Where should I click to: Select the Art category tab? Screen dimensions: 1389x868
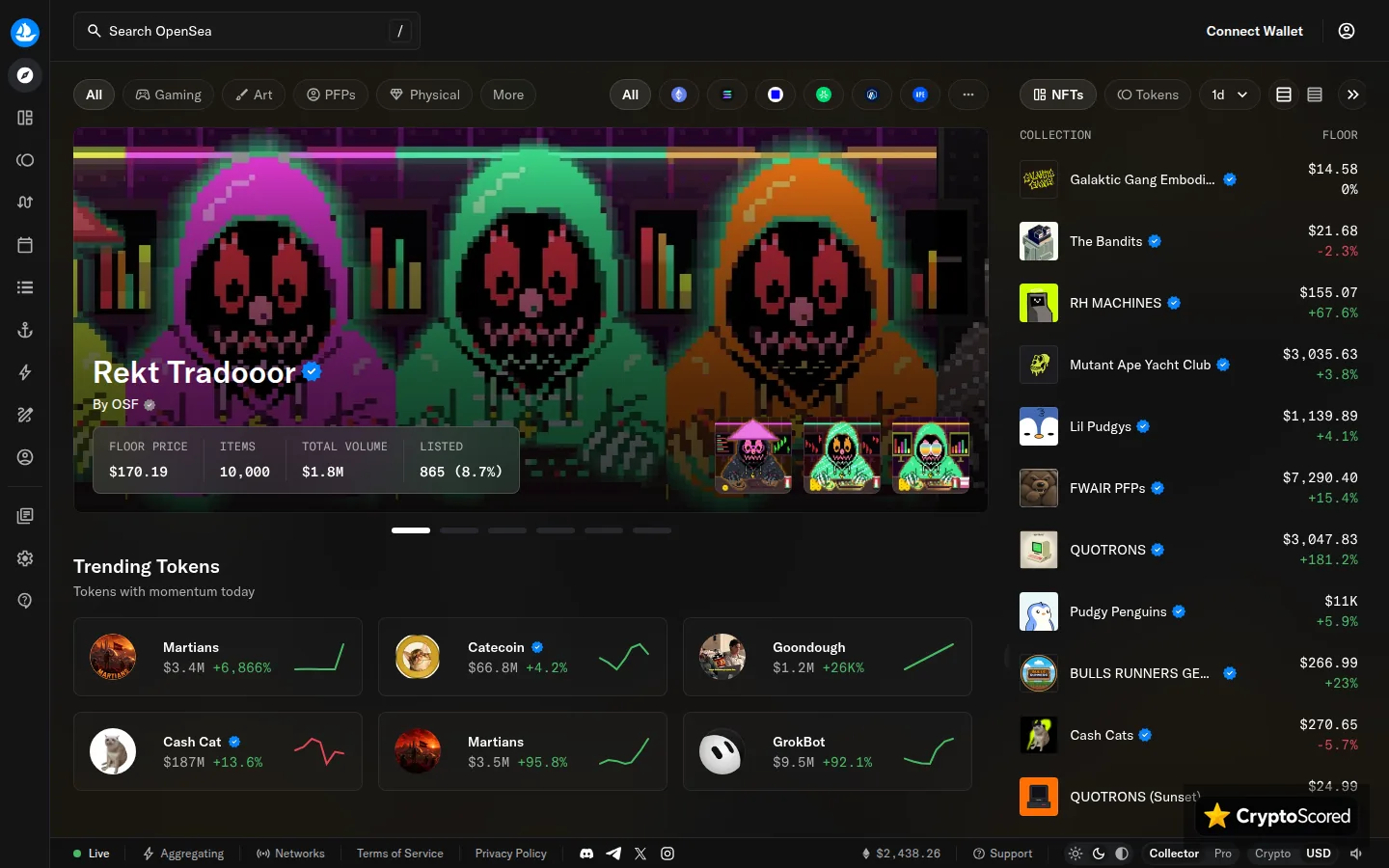(x=254, y=95)
